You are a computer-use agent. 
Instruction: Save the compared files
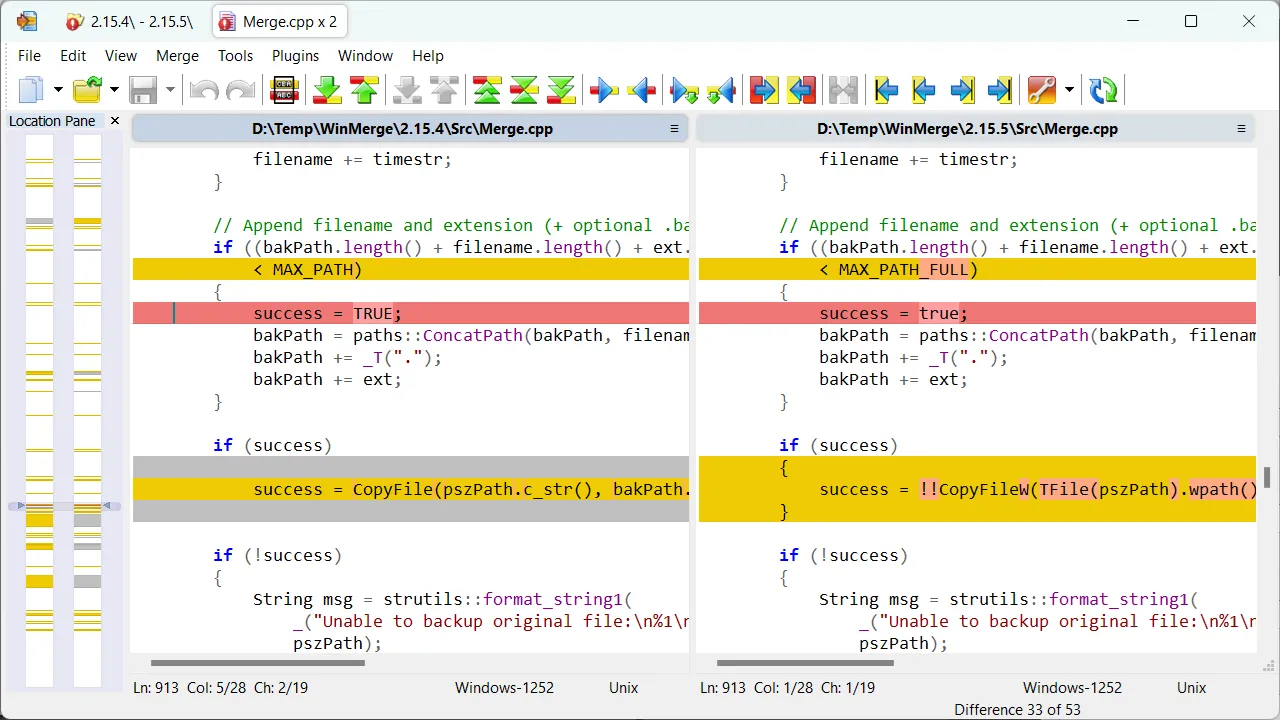pyautogui.click(x=142, y=91)
